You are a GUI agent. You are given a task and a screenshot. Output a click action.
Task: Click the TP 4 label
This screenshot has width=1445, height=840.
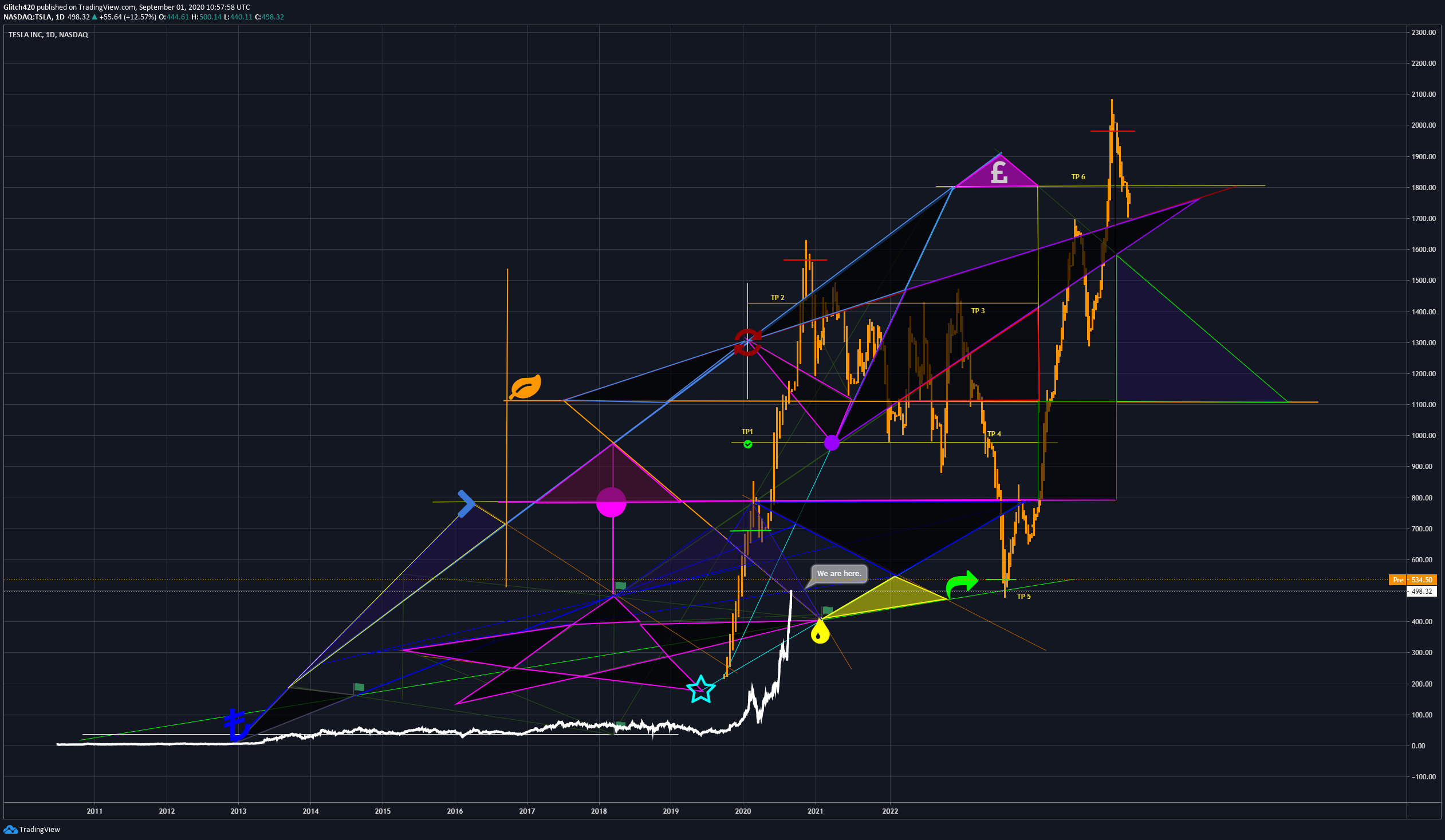[x=994, y=434]
